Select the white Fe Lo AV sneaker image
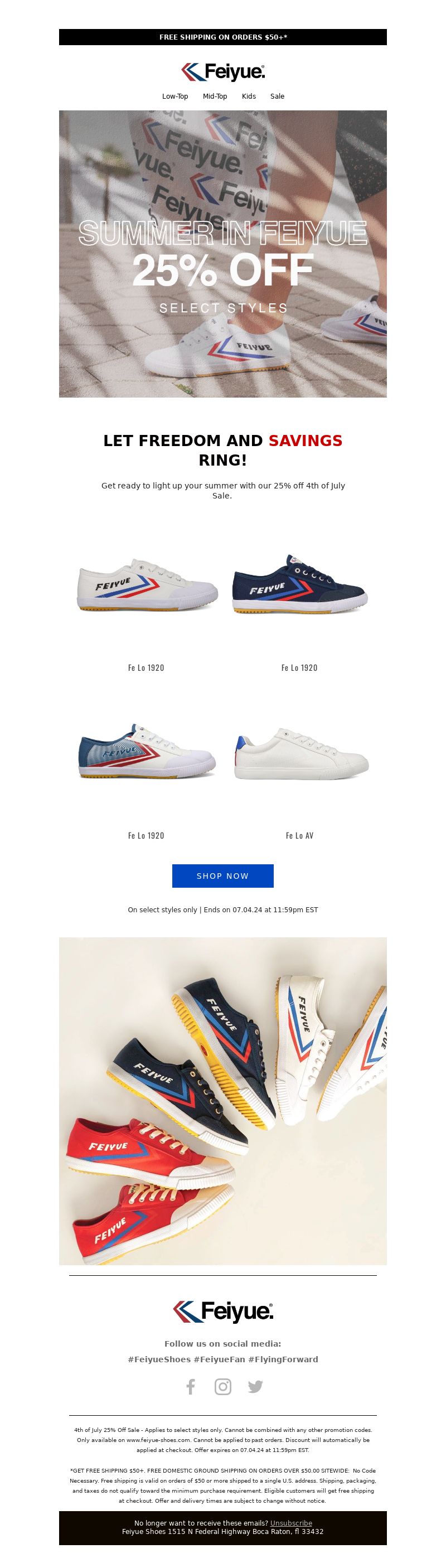The width and height of the screenshot is (446, 1568). coord(300,753)
